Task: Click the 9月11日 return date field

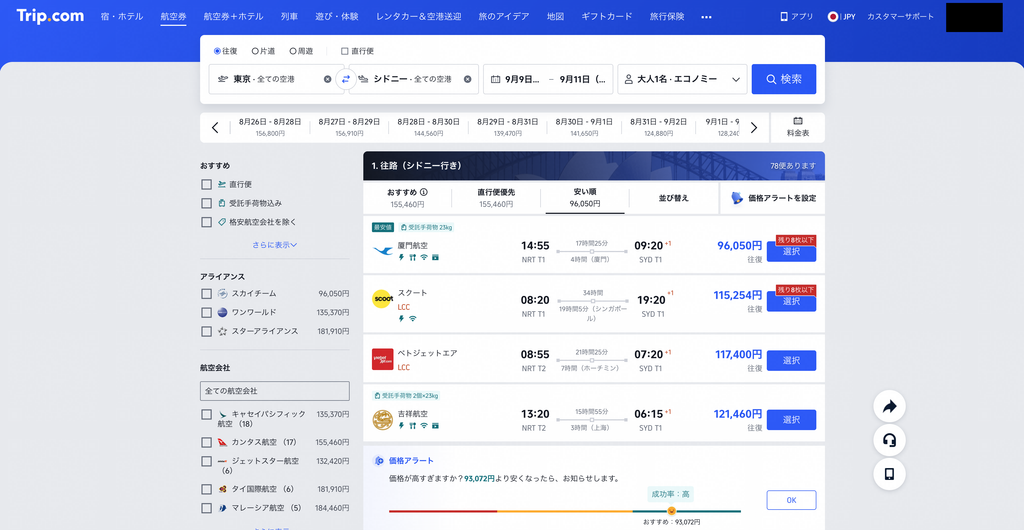Action: pos(583,79)
